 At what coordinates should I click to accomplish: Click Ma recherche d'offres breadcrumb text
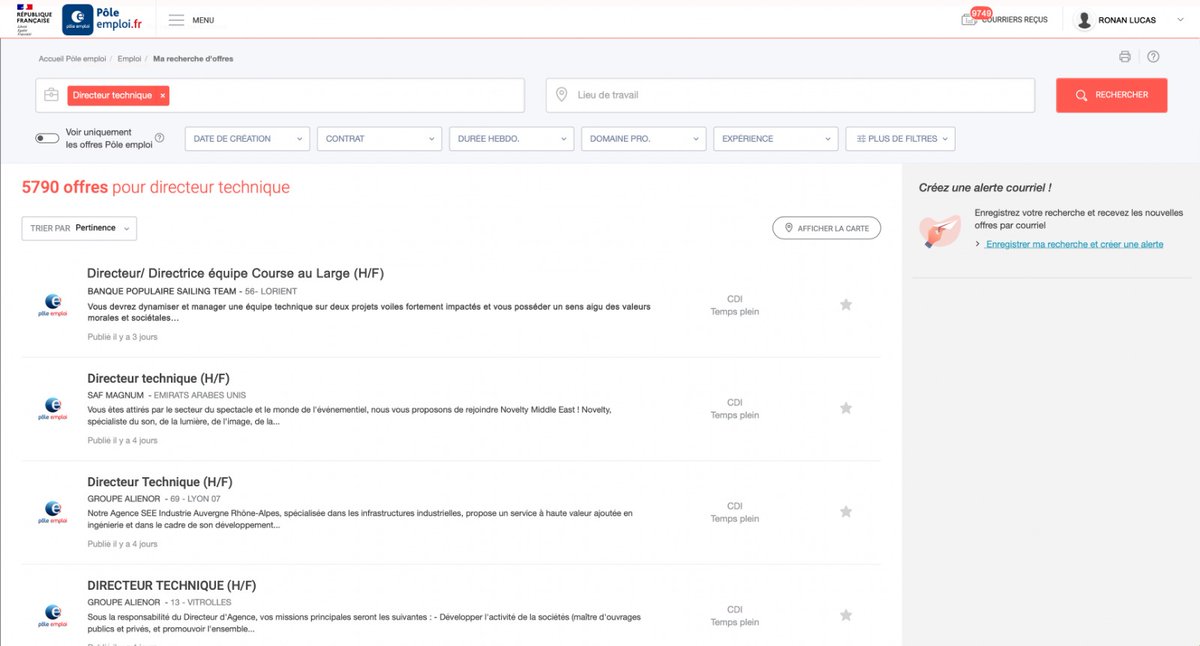click(x=193, y=59)
